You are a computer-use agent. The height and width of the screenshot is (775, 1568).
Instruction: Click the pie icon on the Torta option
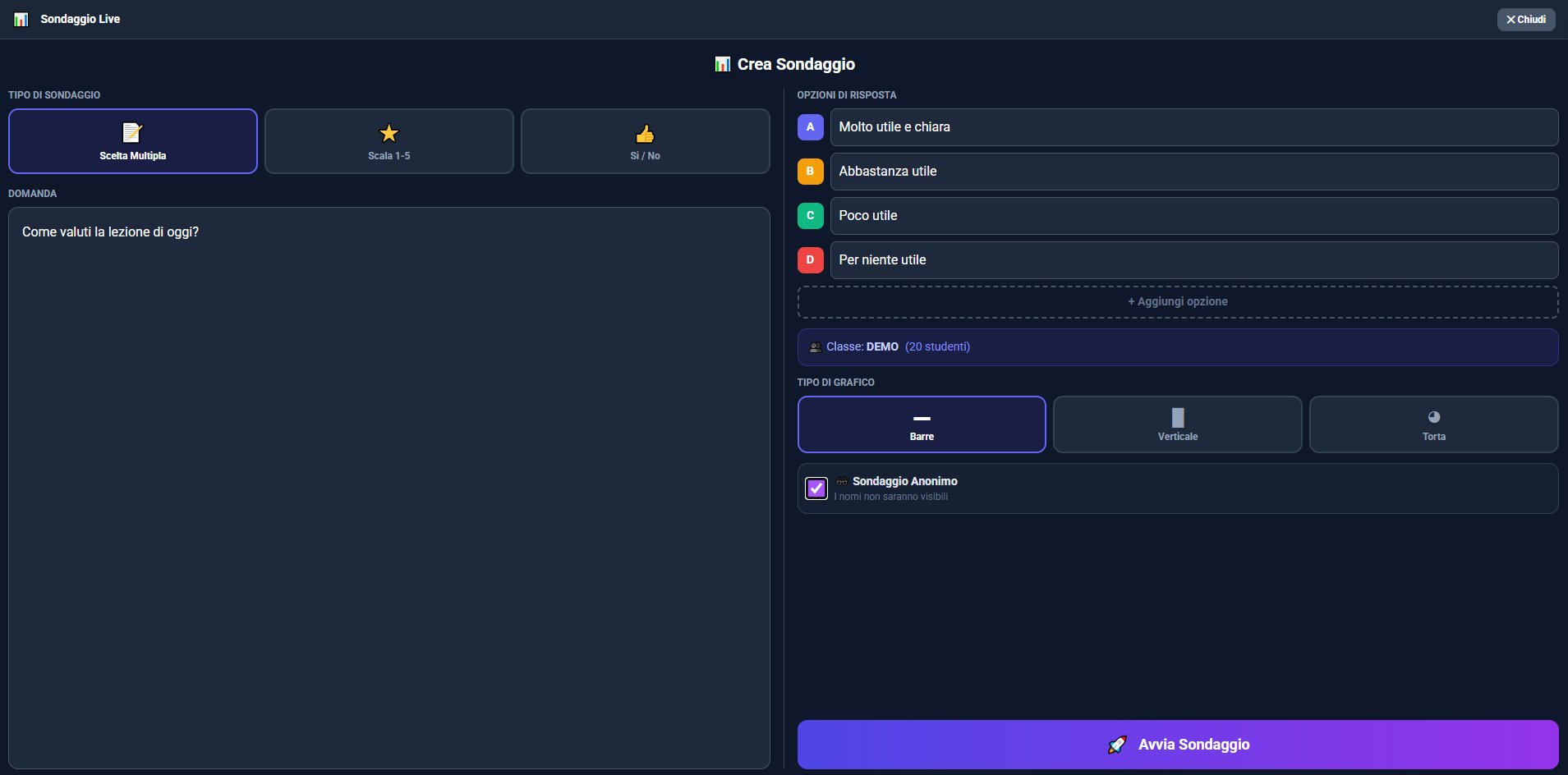[x=1432, y=416]
